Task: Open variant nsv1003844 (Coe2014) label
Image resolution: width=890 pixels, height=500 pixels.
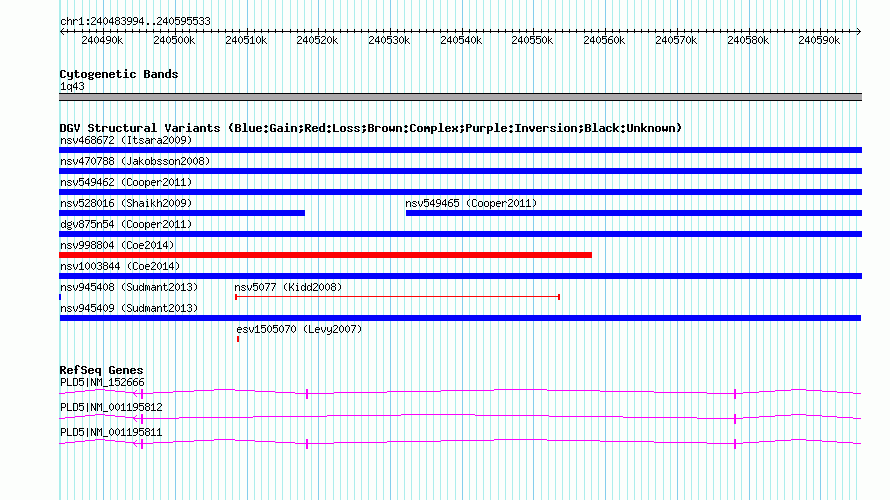Action: click(120, 266)
